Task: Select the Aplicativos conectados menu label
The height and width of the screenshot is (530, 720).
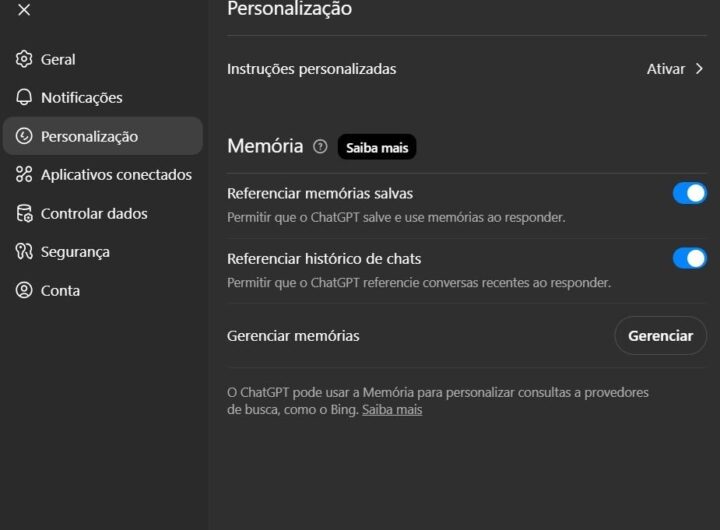Action: pos(116,175)
